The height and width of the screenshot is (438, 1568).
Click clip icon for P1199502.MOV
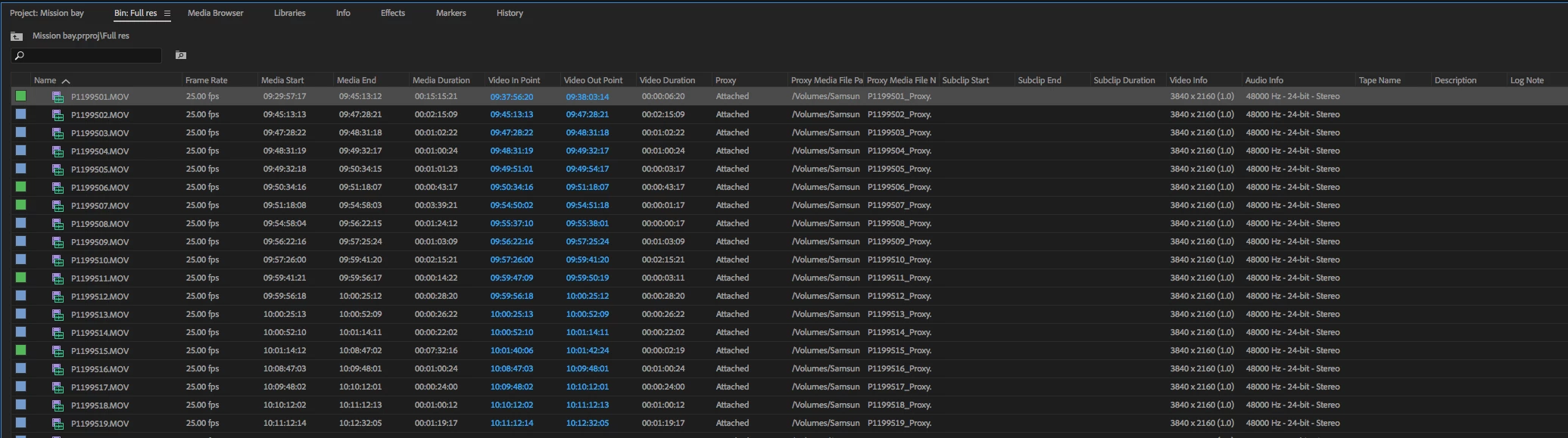[x=58, y=115]
